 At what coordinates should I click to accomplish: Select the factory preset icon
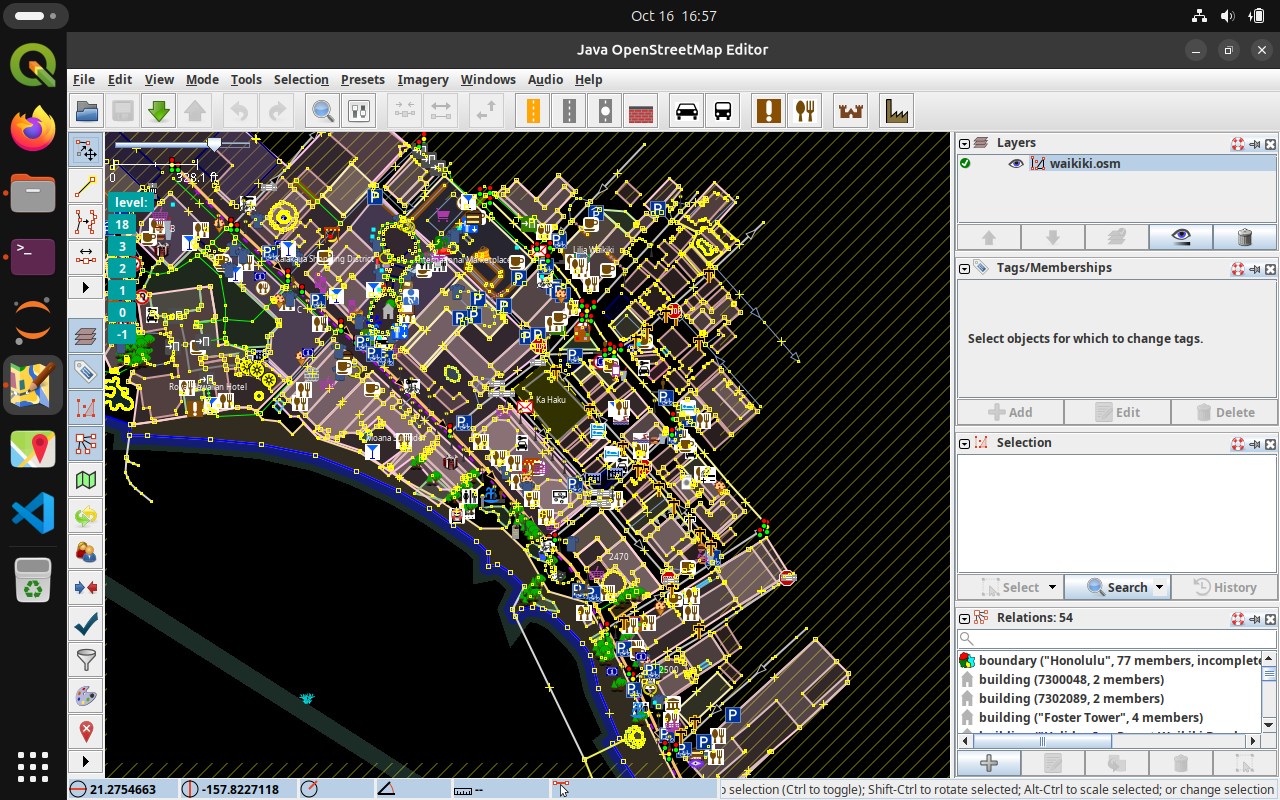(897, 111)
